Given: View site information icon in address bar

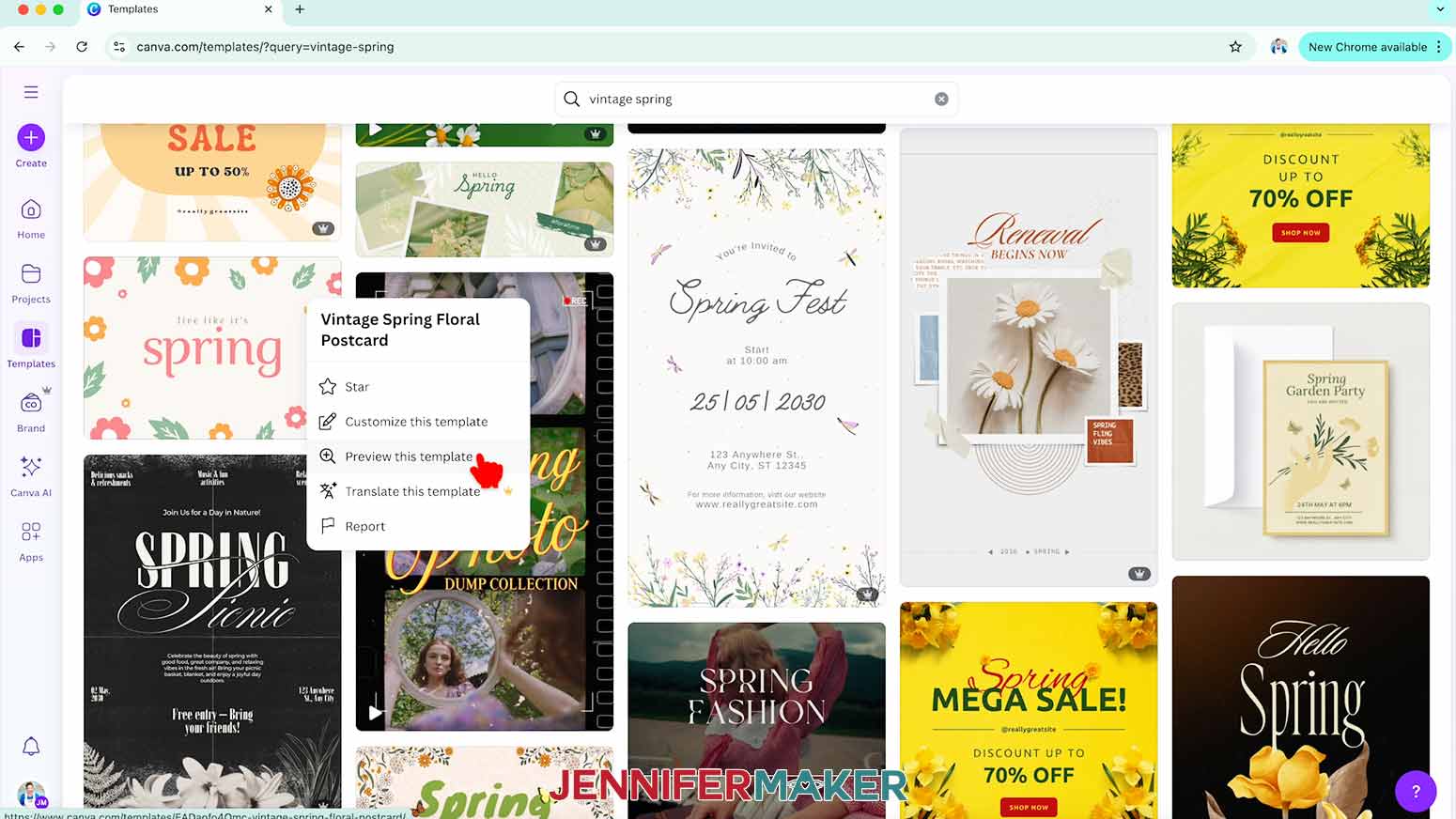Looking at the screenshot, I should [x=118, y=47].
